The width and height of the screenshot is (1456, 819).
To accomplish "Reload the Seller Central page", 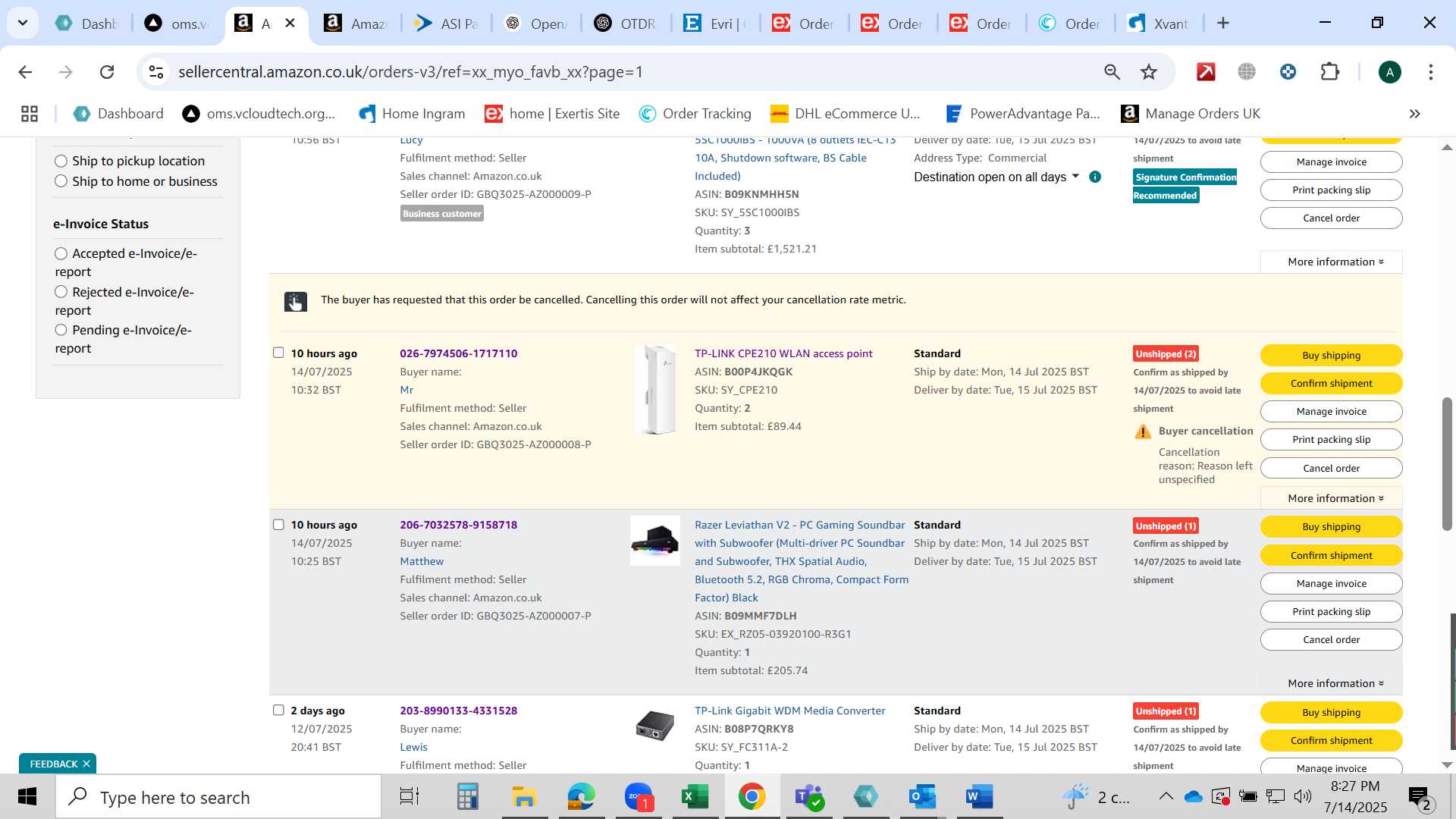I will pos(107,72).
